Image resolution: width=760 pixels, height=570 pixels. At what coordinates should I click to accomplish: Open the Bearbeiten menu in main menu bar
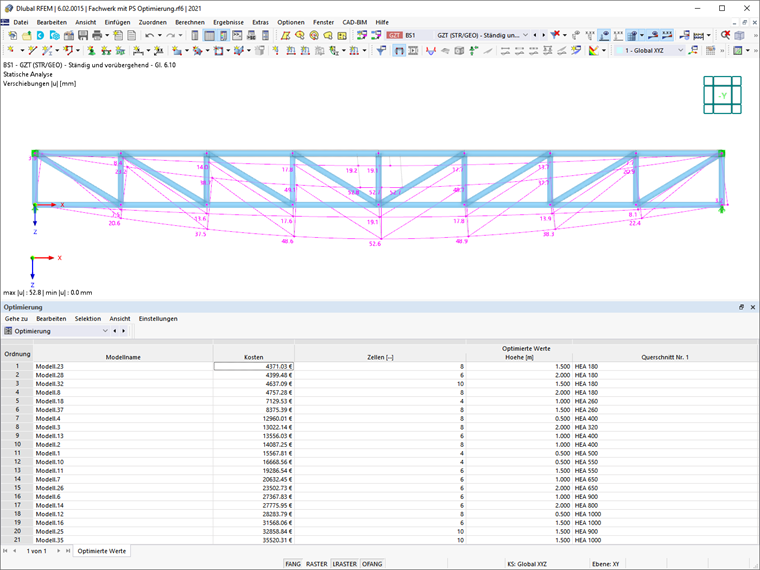coord(52,22)
